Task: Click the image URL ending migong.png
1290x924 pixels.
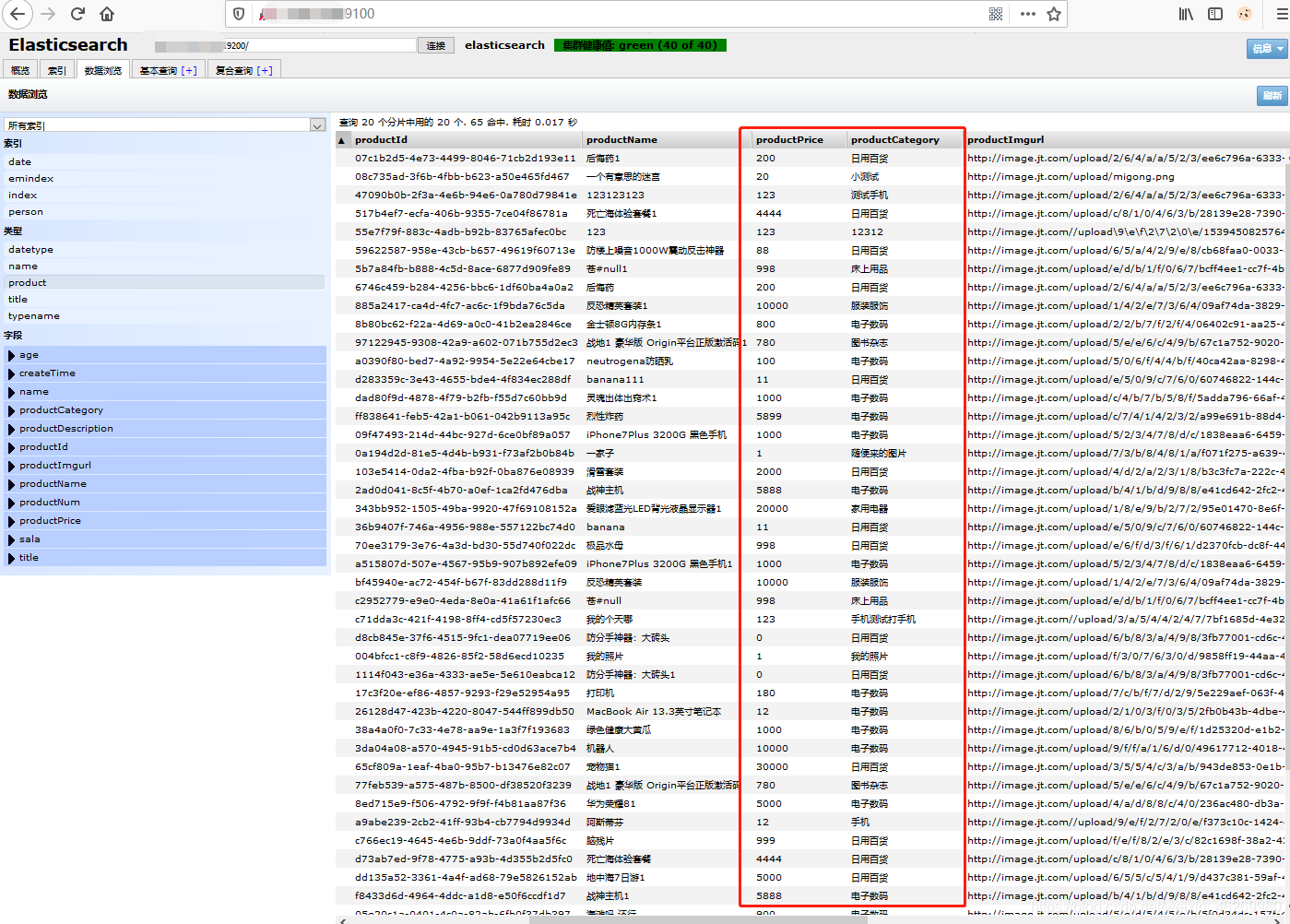Action: (1071, 177)
